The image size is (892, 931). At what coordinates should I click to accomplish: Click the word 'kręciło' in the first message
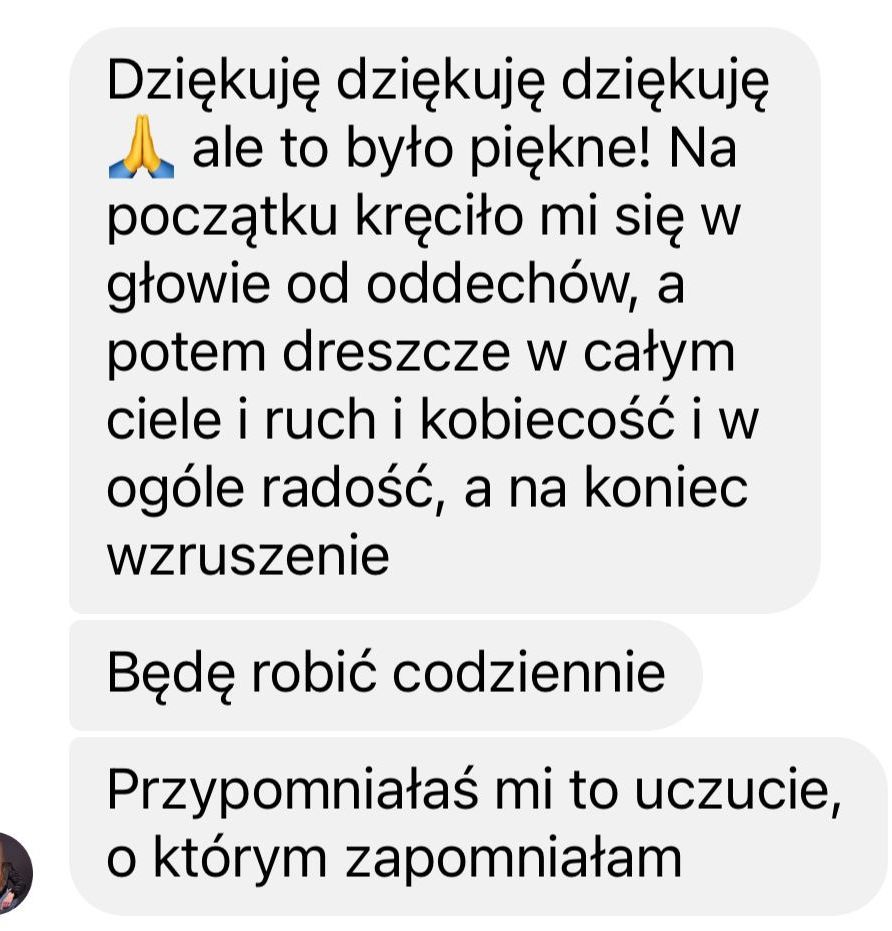click(441, 217)
